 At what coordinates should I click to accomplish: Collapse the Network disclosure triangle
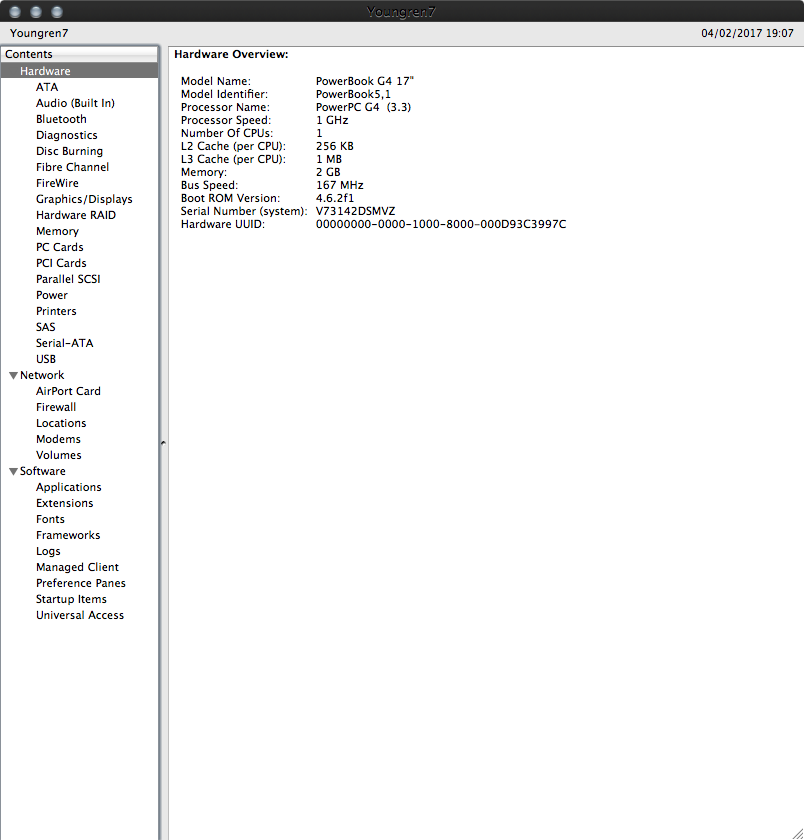pyautogui.click(x=13, y=376)
